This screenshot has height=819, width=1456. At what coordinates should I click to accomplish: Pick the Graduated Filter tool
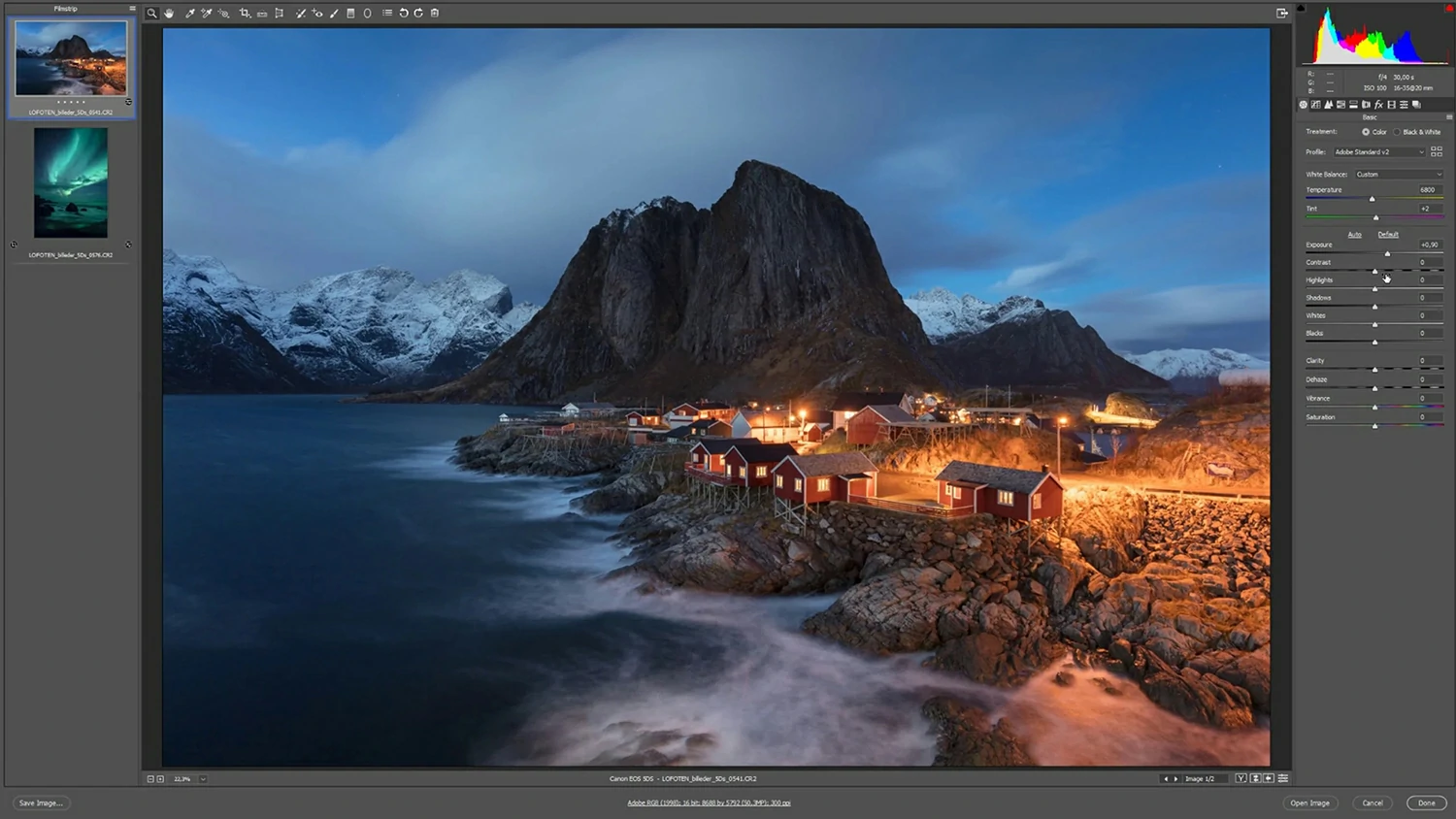point(350,14)
